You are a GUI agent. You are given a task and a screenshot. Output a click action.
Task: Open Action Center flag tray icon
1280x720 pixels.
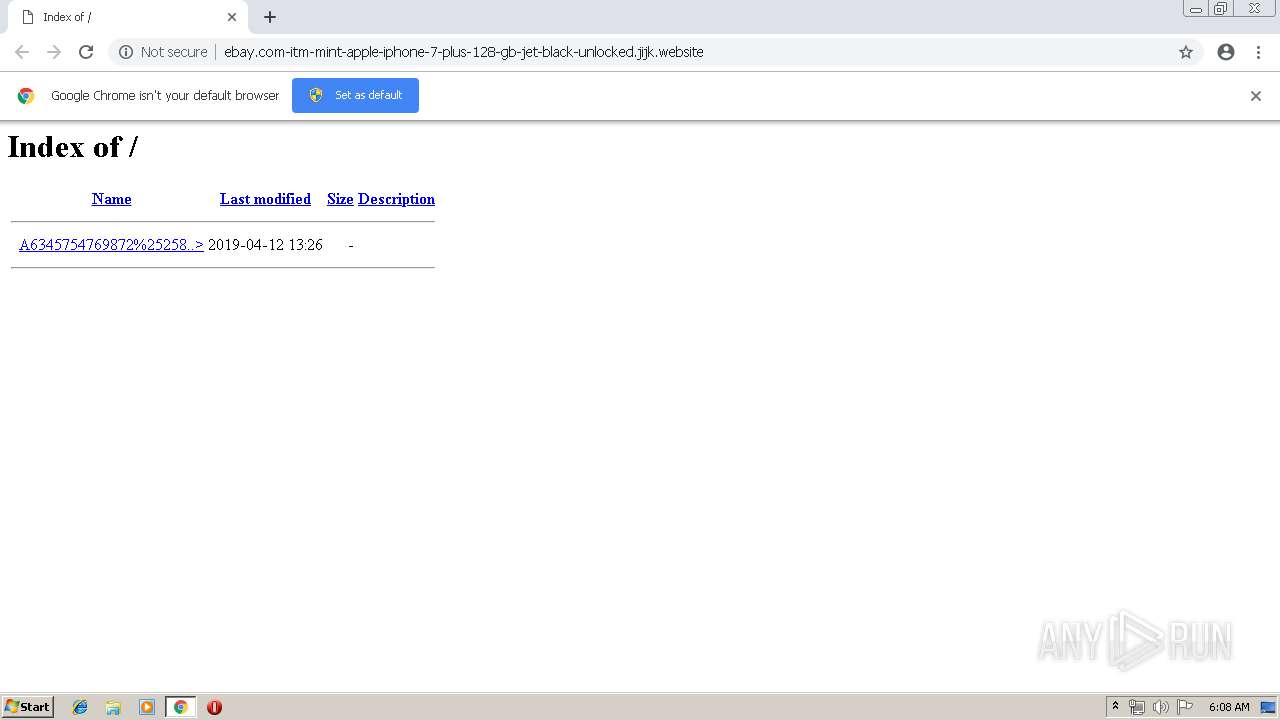point(1185,707)
